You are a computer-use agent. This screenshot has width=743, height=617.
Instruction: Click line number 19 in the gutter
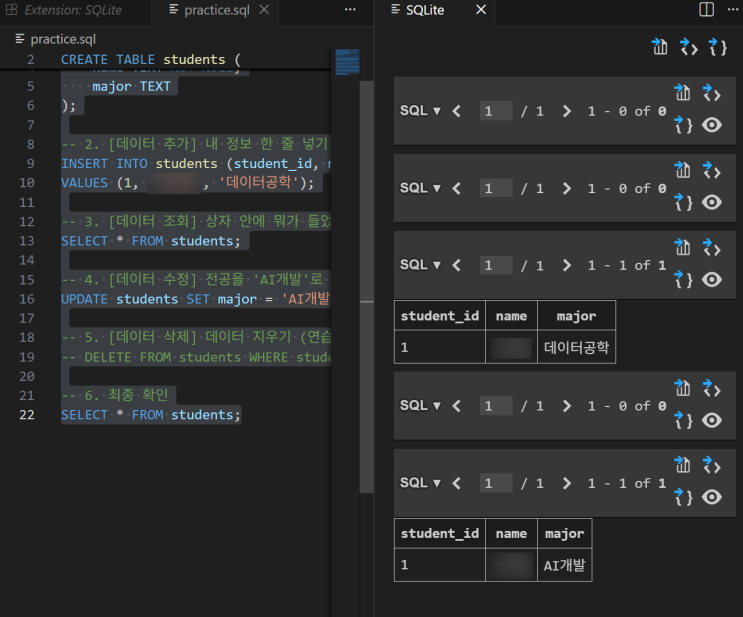coord(27,357)
